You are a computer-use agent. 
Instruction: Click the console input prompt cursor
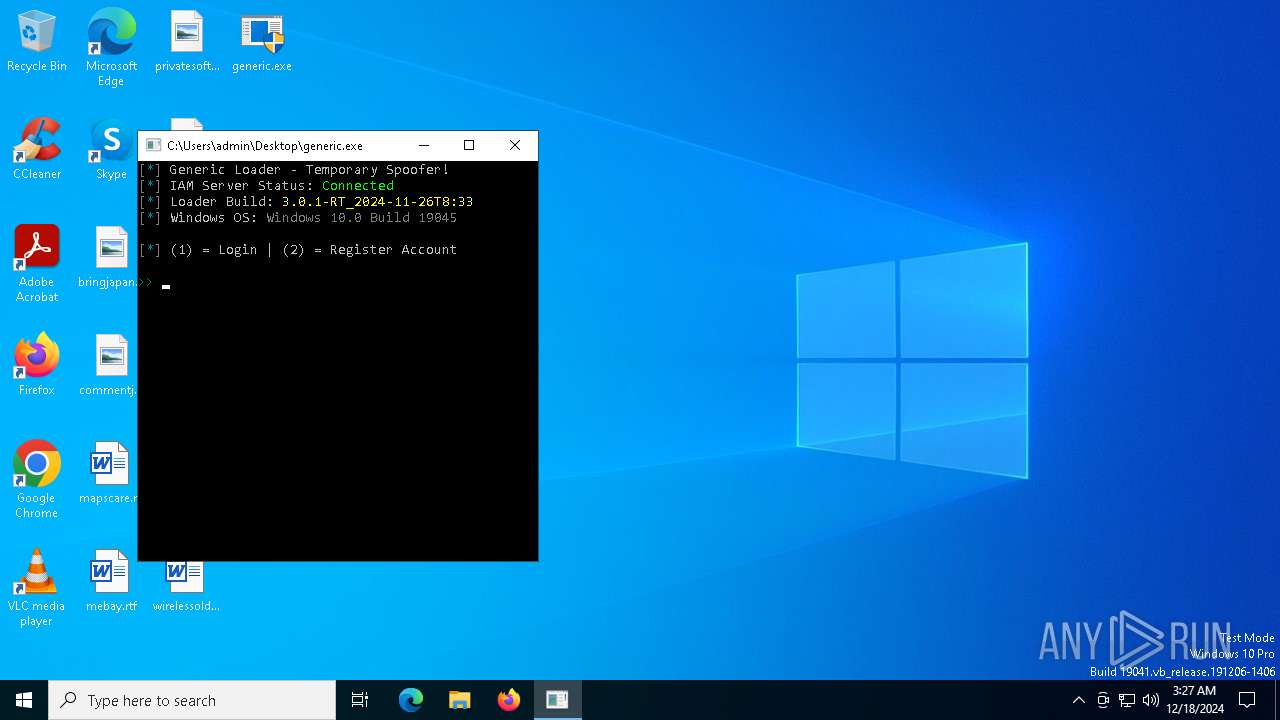click(166, 286)
